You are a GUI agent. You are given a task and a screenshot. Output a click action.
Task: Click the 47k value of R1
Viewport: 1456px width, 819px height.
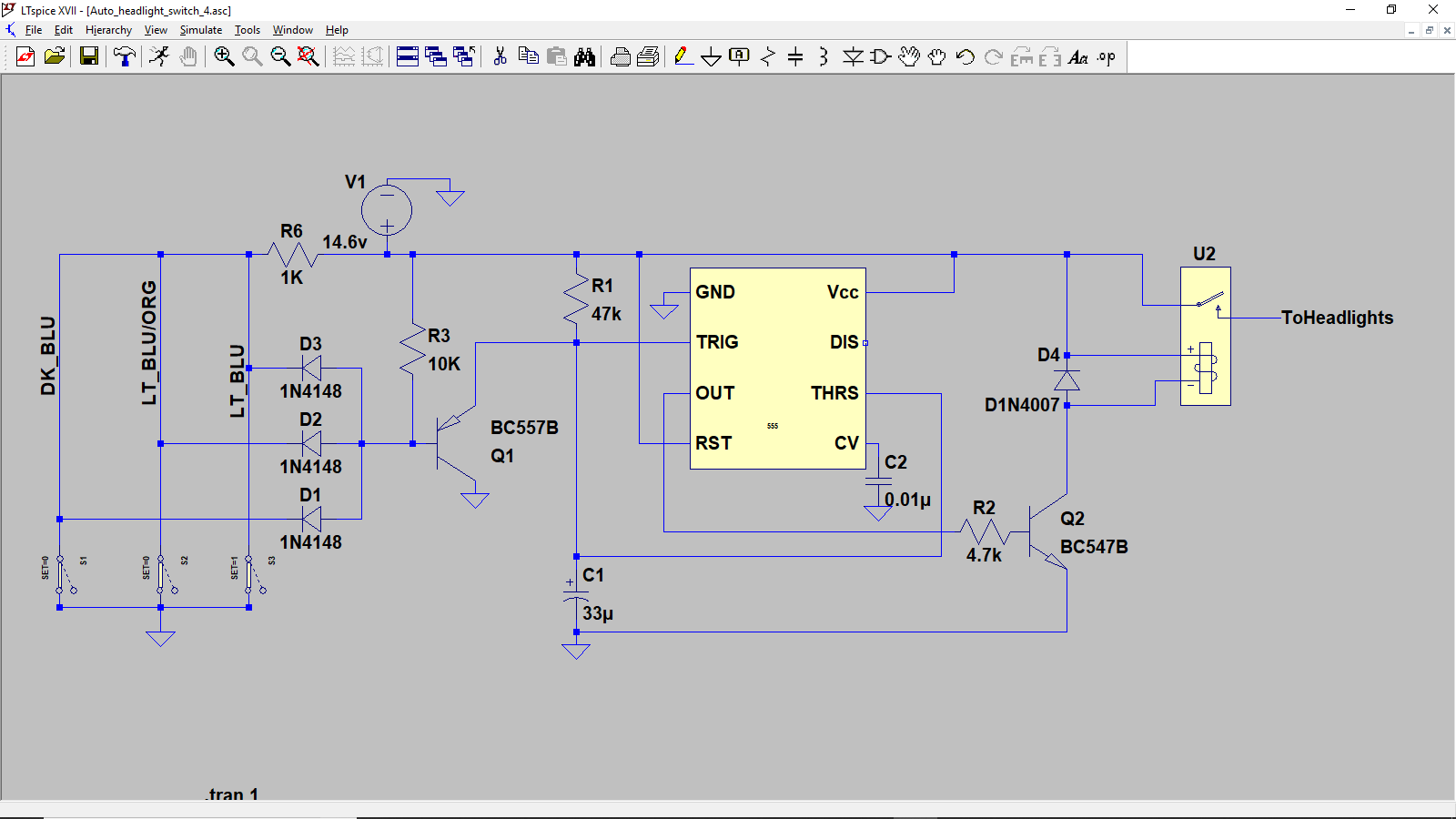(606, 314)
